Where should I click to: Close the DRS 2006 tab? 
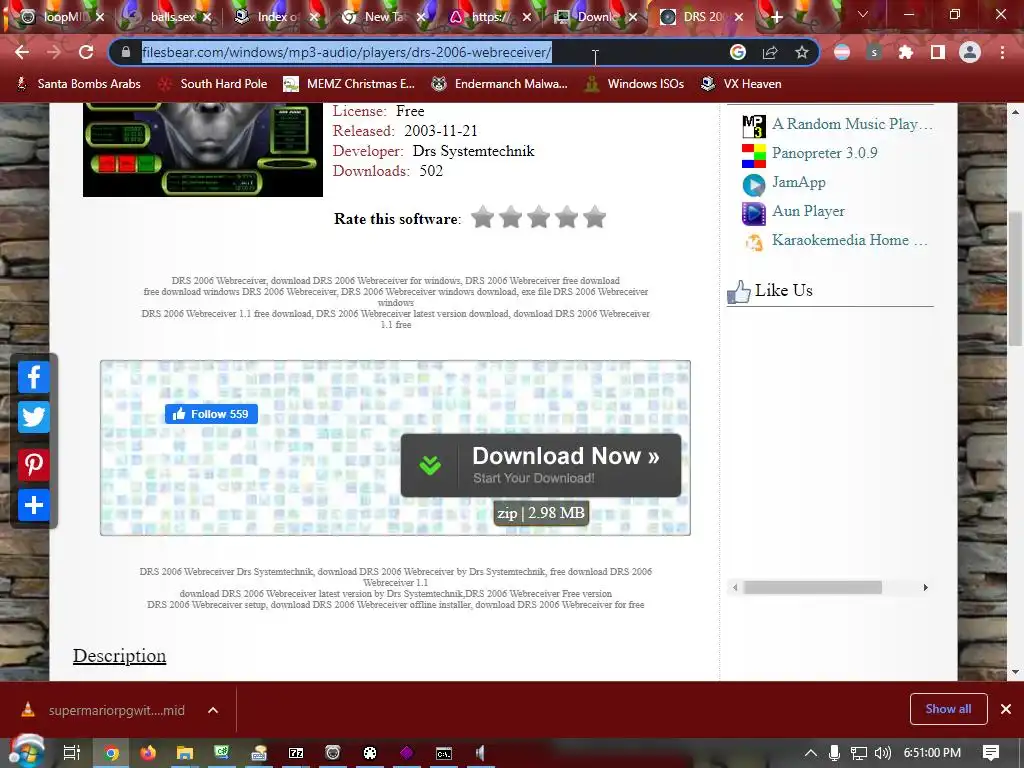pyautogui.click(x=739, y=17)
